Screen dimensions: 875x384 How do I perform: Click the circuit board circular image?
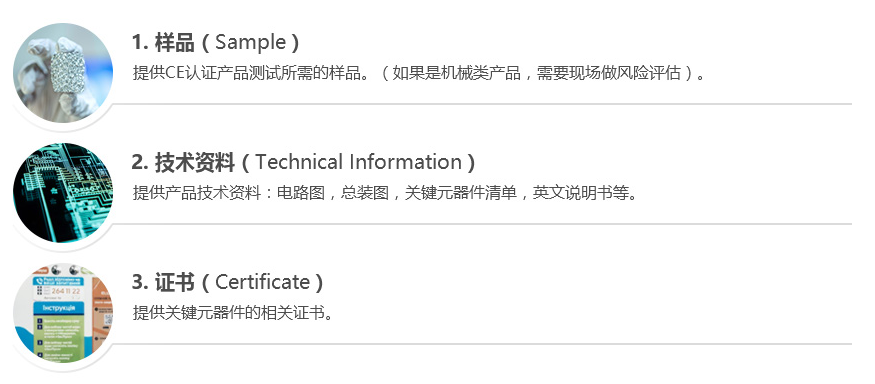click(x=62, y=193)
